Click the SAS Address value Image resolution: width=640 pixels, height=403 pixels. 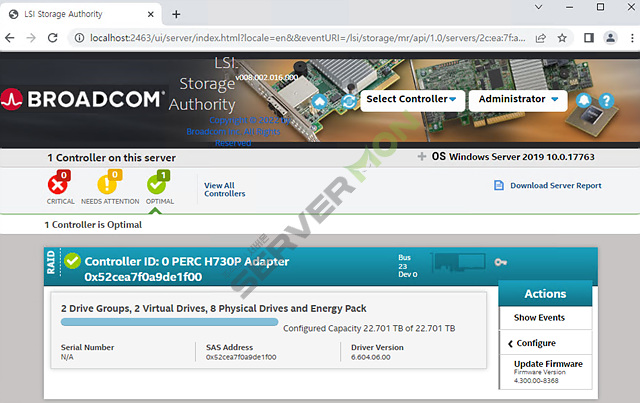point(241,357)
